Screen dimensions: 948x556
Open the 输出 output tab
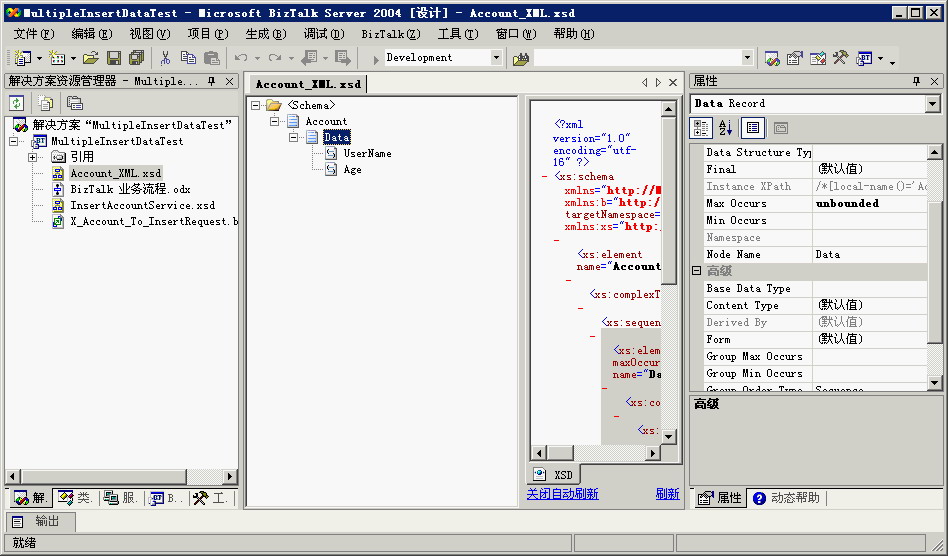click(x=40, y=522)
